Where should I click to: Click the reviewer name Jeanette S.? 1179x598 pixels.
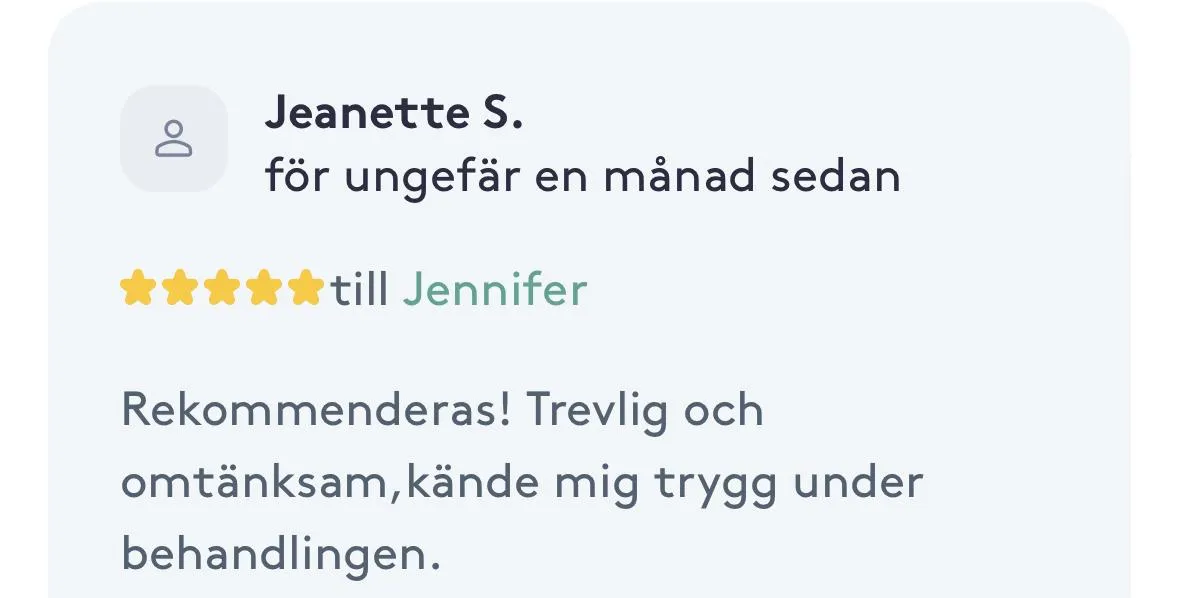click(x=393, y=112)
